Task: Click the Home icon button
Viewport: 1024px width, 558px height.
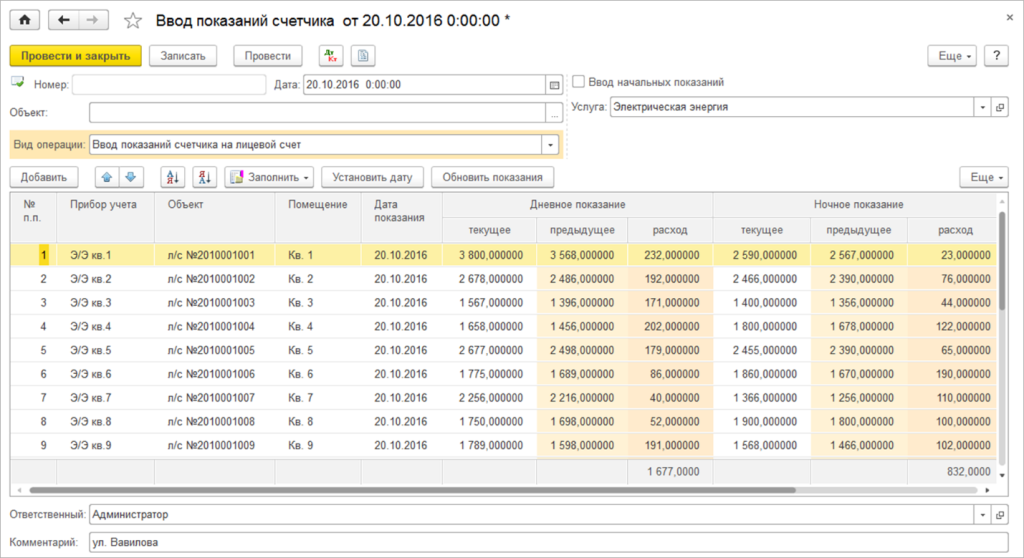Action: (x=24, y=20)
